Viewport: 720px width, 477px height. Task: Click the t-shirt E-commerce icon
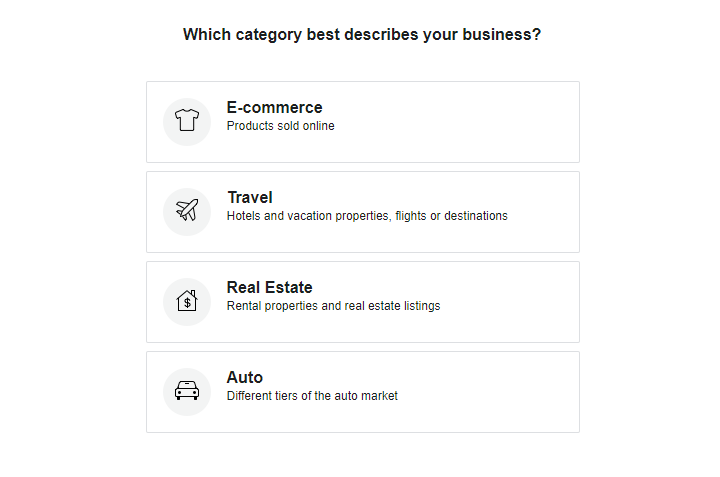(x=187, y=121)
